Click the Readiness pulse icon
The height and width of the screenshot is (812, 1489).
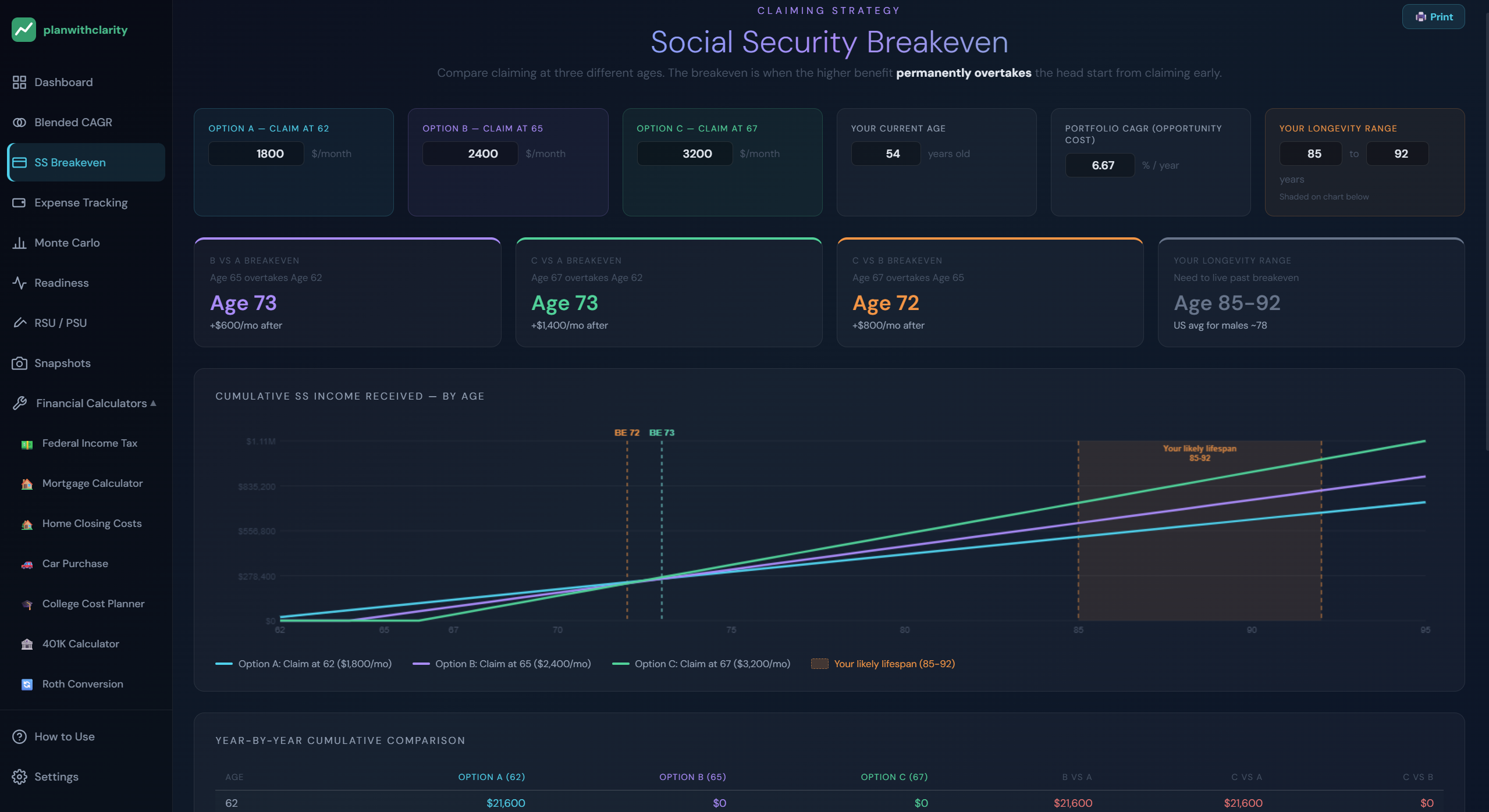[19, 283]
